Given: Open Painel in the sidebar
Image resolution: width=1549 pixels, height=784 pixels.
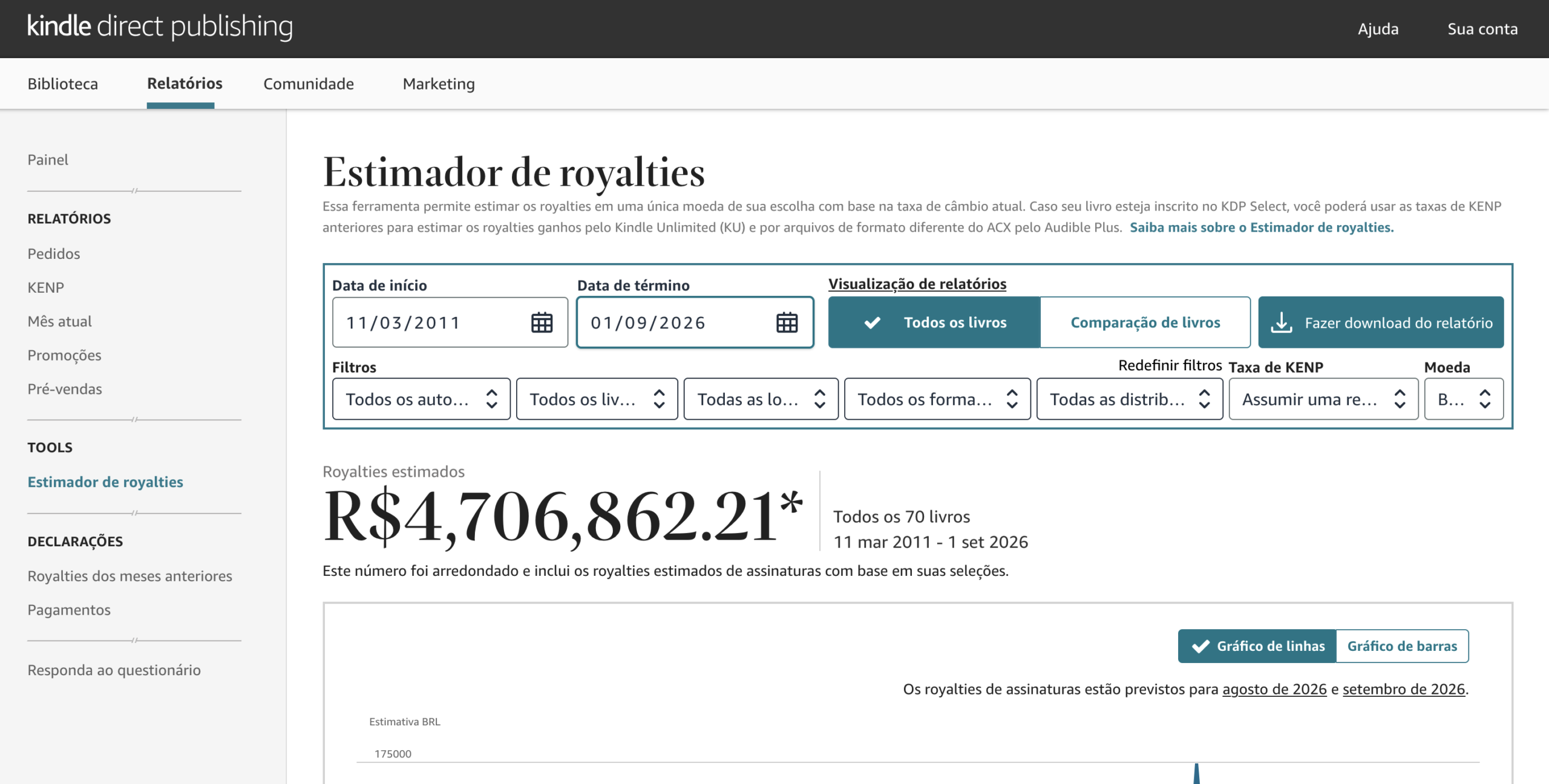Looking at the screenshot, I should pos(48,160).
